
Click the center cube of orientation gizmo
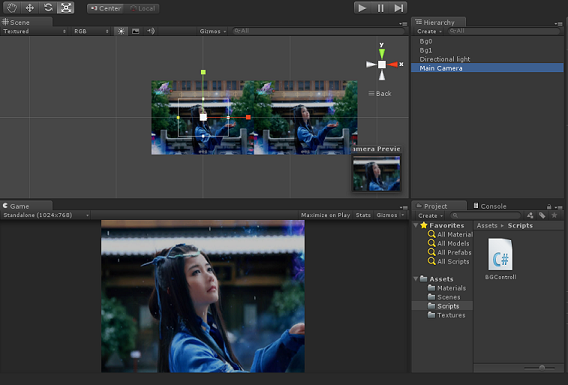coord(382,64)
